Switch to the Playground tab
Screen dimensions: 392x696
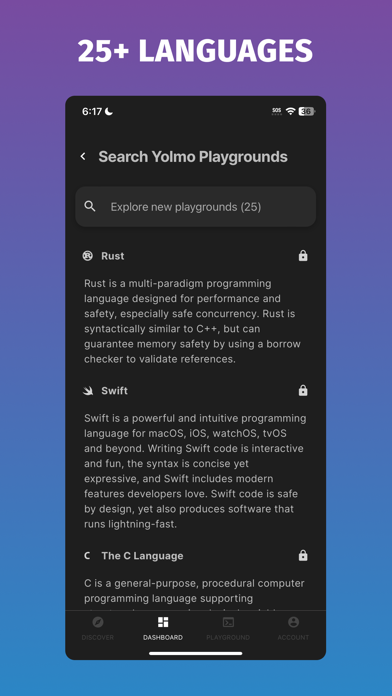coord(228,628)
